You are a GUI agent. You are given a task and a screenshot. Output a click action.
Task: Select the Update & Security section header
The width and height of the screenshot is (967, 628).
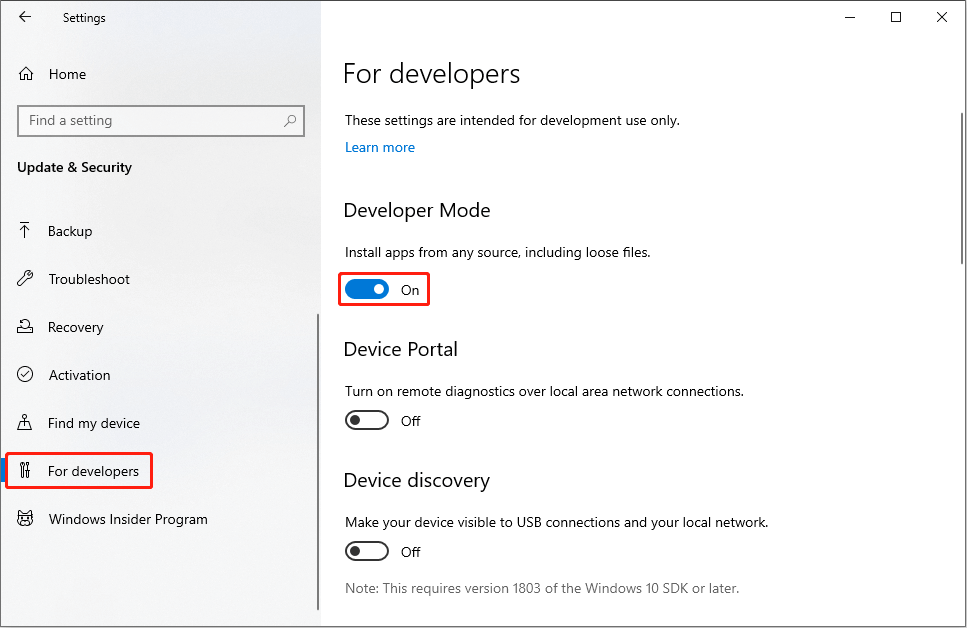click(74, 167)
